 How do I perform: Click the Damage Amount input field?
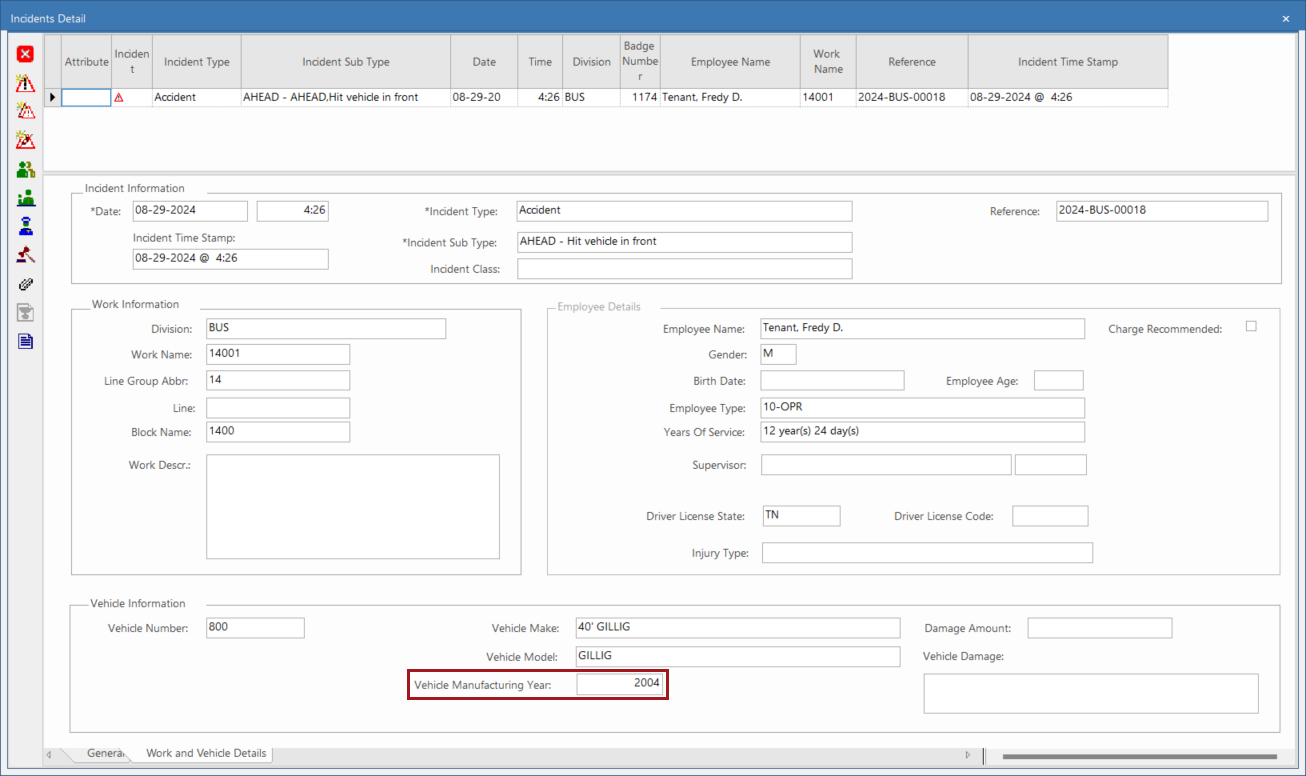coord(1099,628)
